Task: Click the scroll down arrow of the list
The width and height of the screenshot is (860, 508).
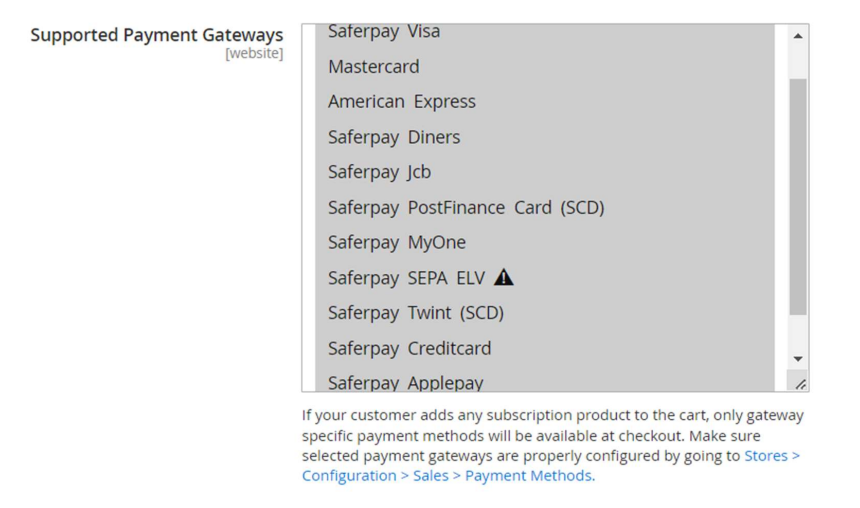Action: pyautogui.click(x=797, y=359)
